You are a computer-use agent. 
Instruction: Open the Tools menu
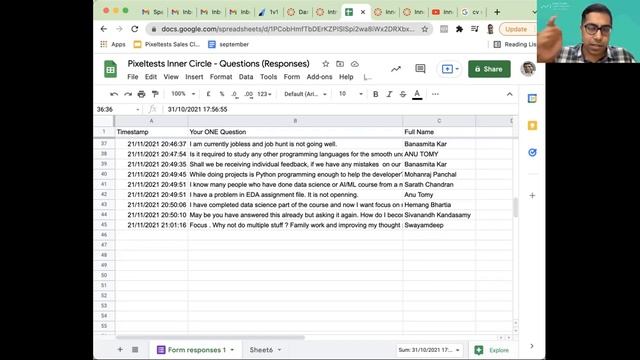tap(269, 77)
